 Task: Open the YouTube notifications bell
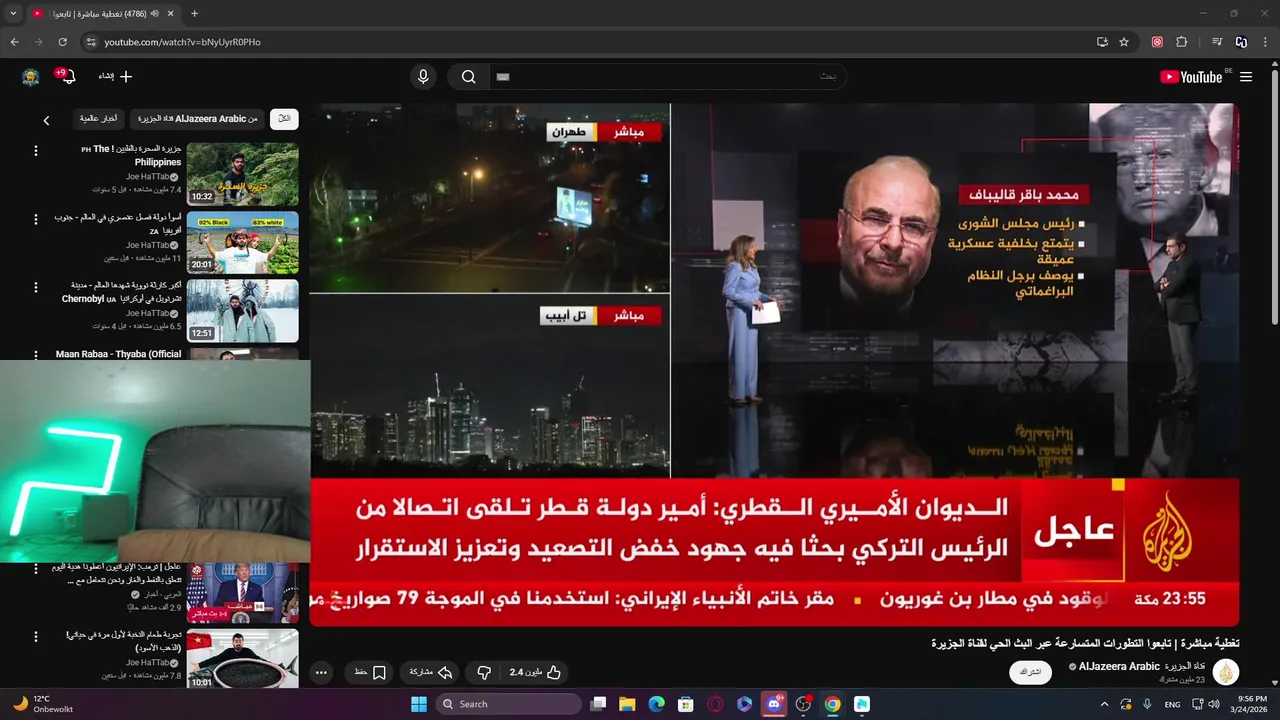pos(70,77)
